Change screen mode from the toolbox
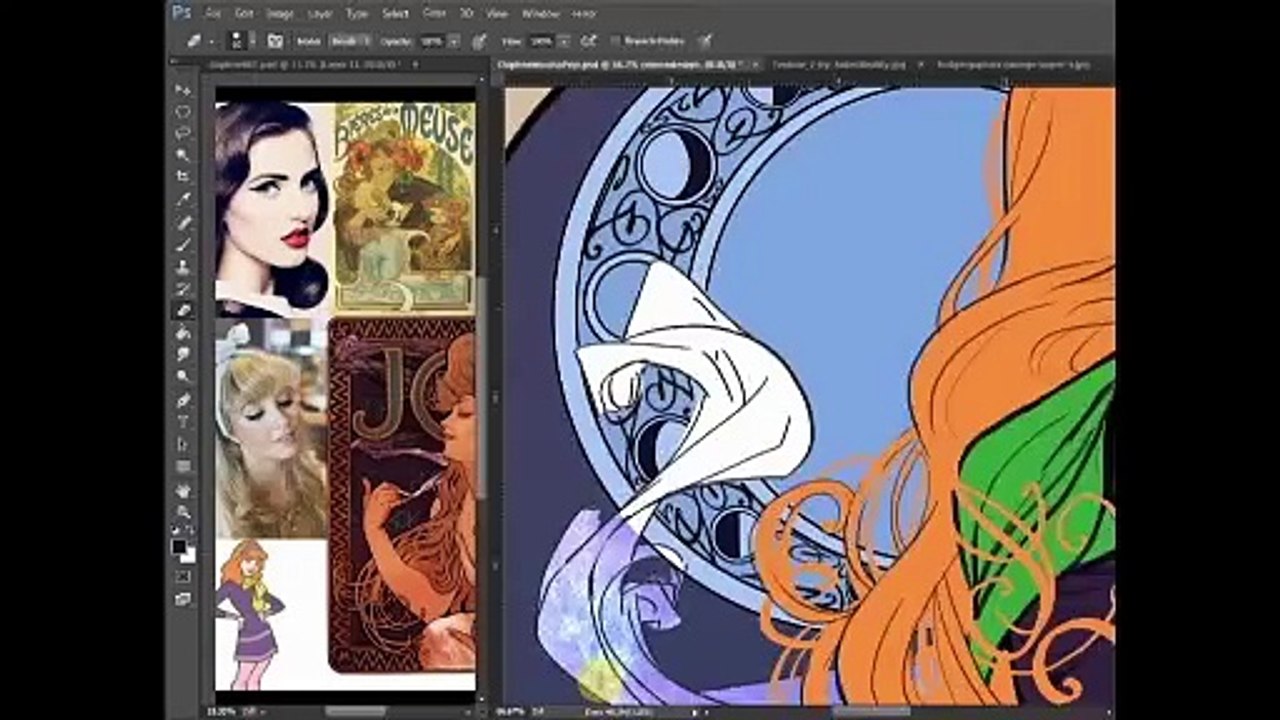 point(183,599)
